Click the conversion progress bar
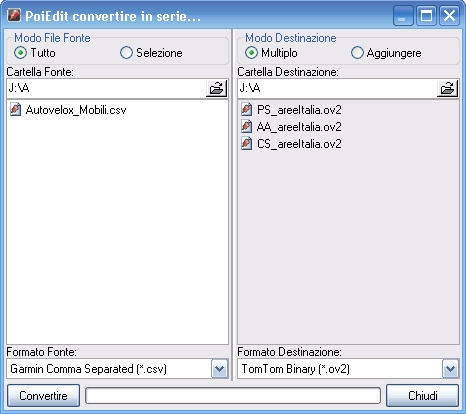 (233, 396)
